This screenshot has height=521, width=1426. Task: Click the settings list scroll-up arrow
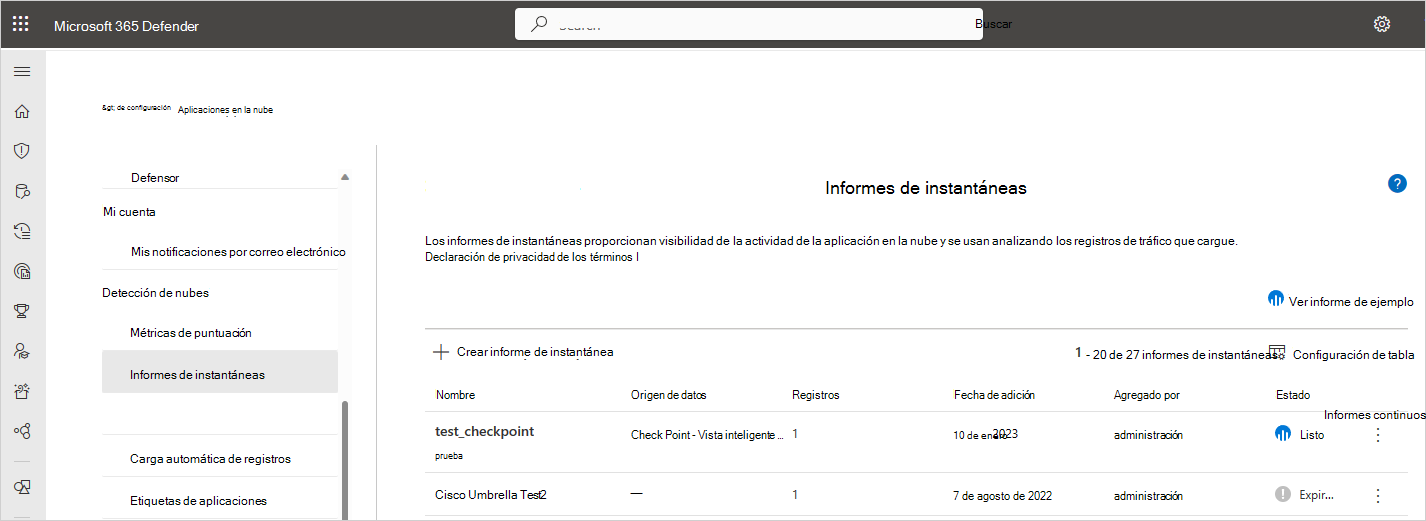coord(345,177)
